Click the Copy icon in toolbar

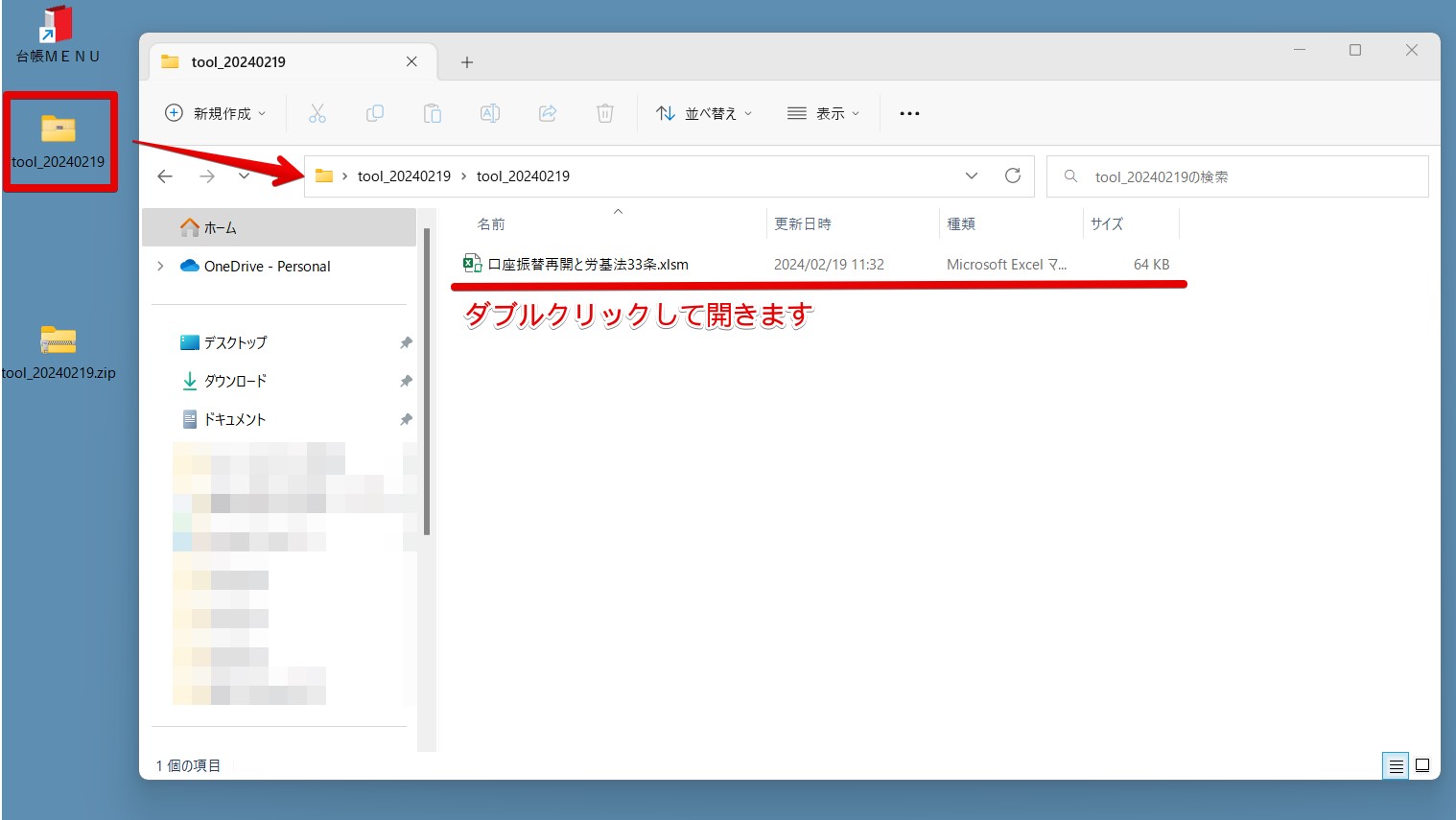375,113
